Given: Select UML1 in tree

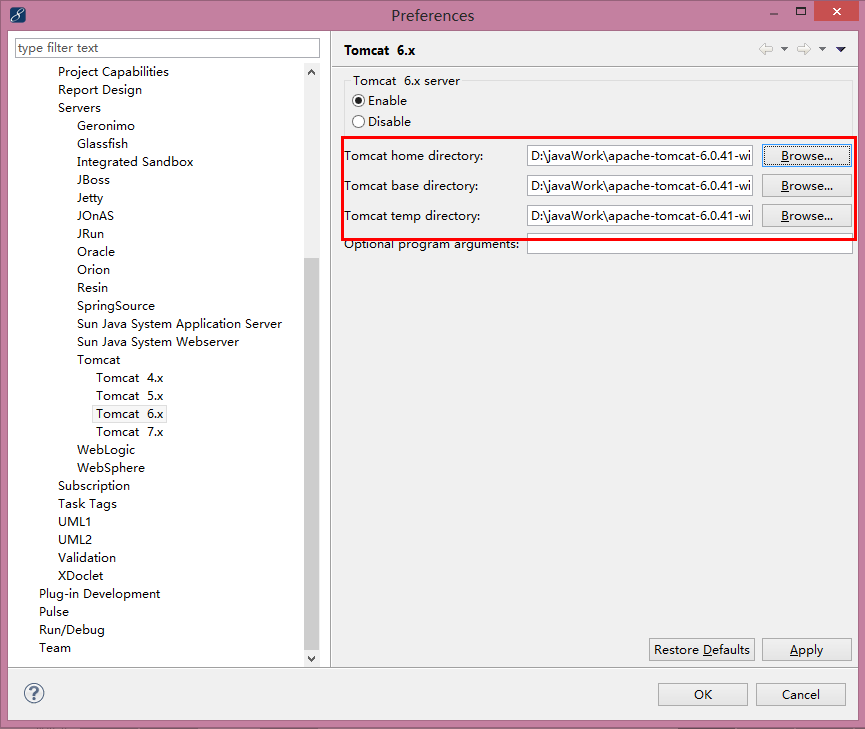Looking at the screenshot, I should point(74,522).
